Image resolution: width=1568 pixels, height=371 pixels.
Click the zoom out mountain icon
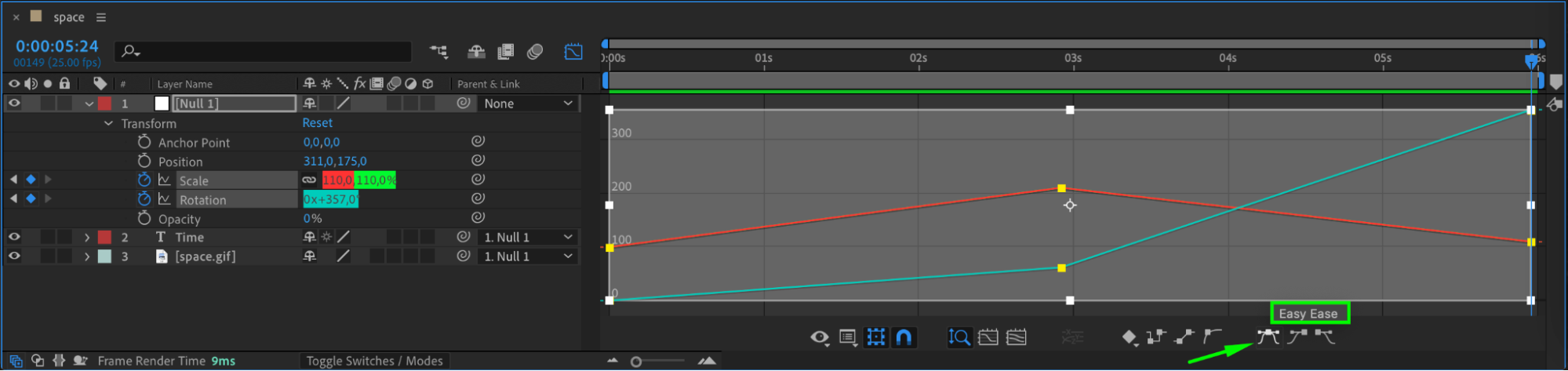tap(613, 361)
